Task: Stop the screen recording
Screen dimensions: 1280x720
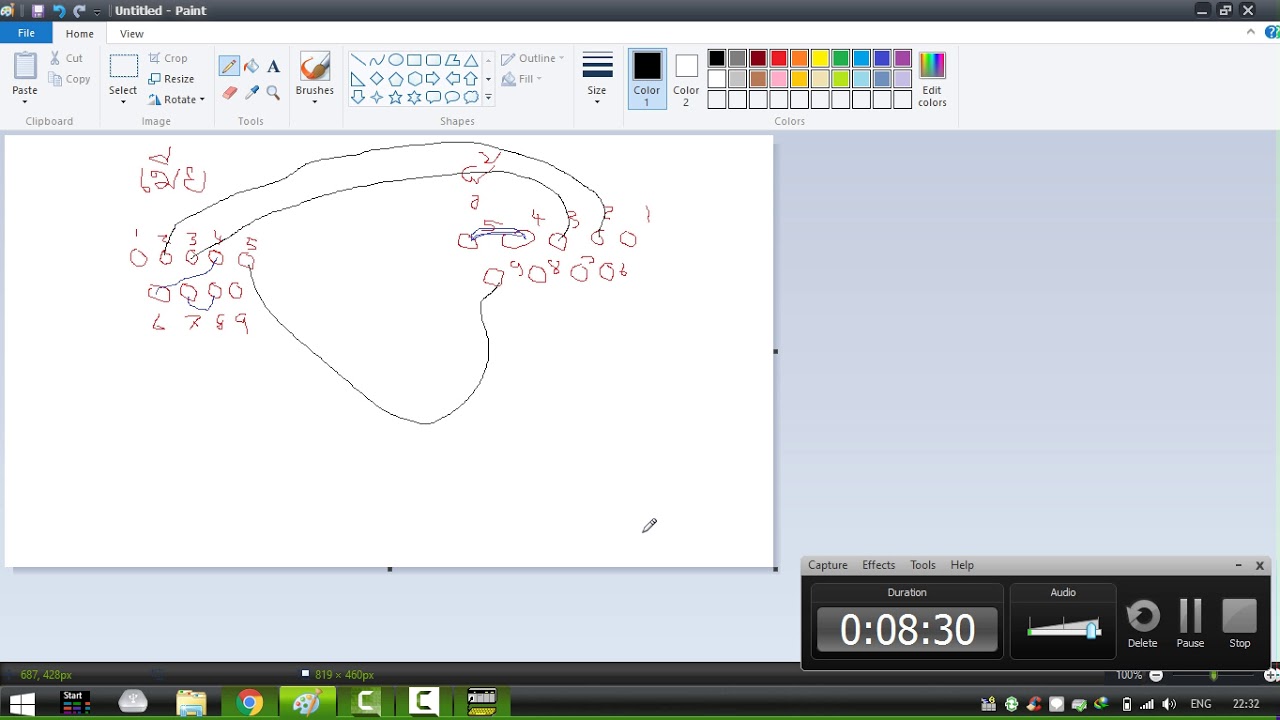Action: coord(1239,624)
